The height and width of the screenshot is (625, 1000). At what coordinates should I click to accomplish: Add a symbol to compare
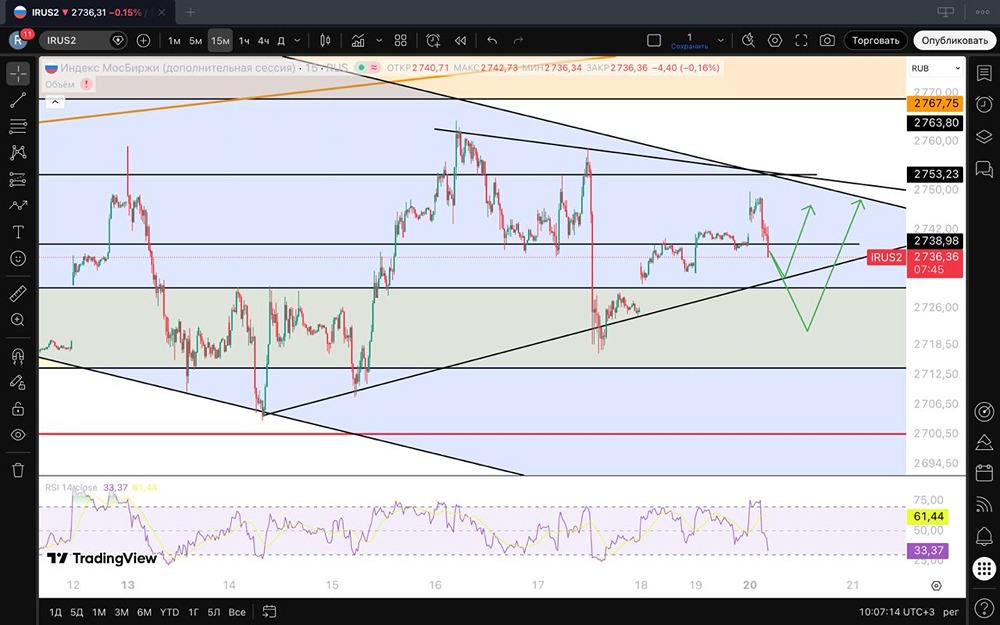pyautogui.click(x=143, y=40)
